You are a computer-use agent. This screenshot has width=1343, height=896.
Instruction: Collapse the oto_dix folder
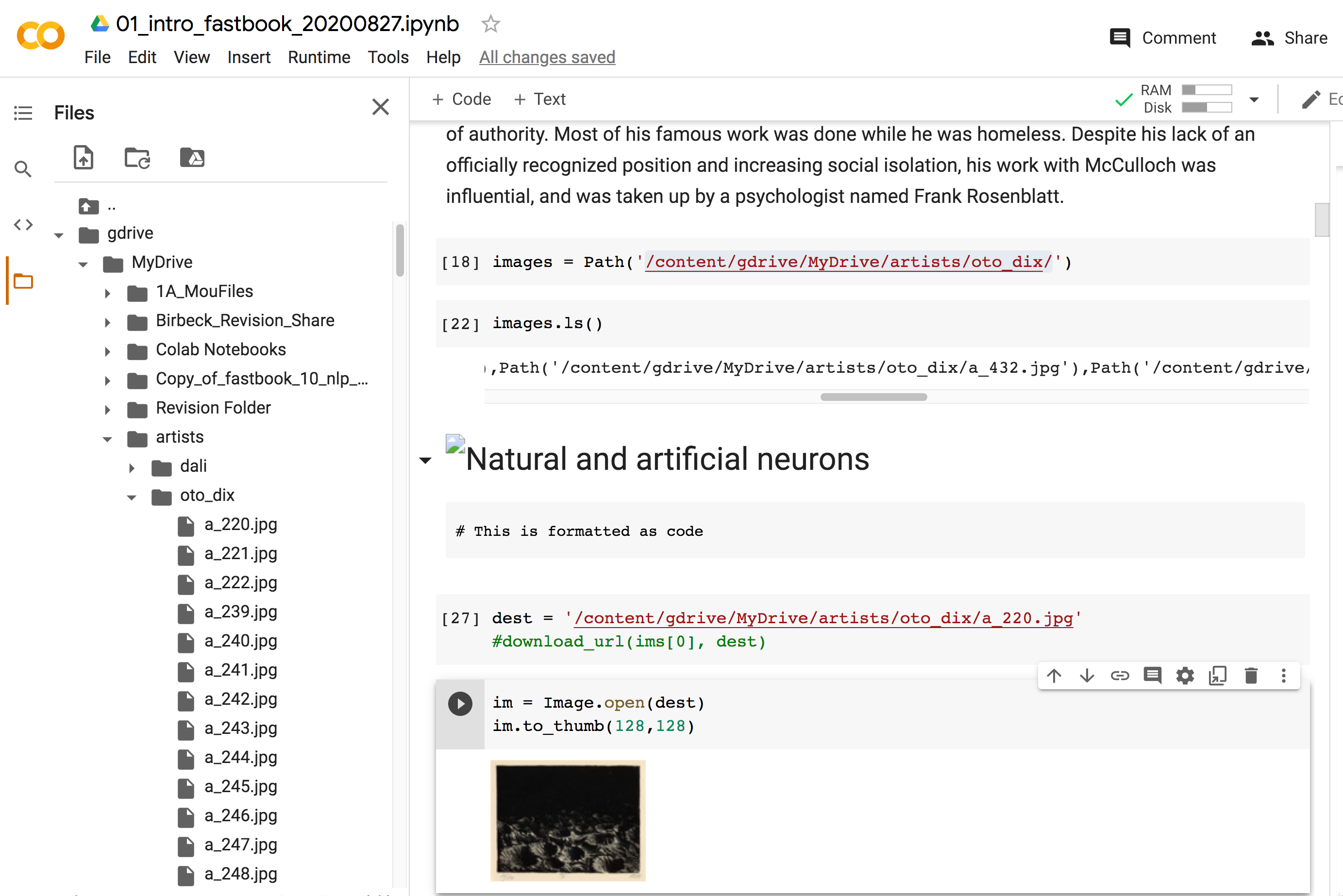(x=132, y=497)
